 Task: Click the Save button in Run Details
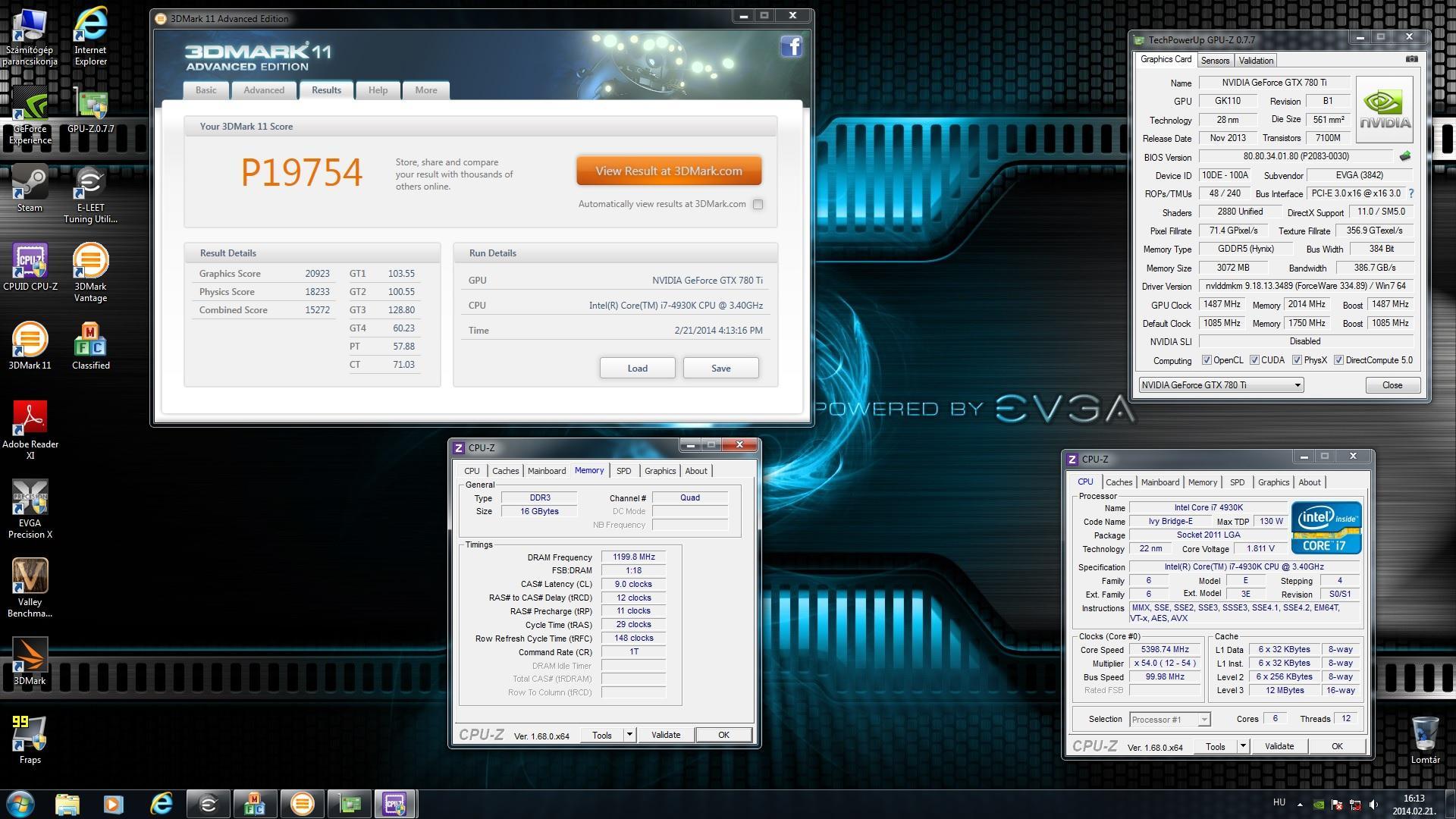click(720, 368)
